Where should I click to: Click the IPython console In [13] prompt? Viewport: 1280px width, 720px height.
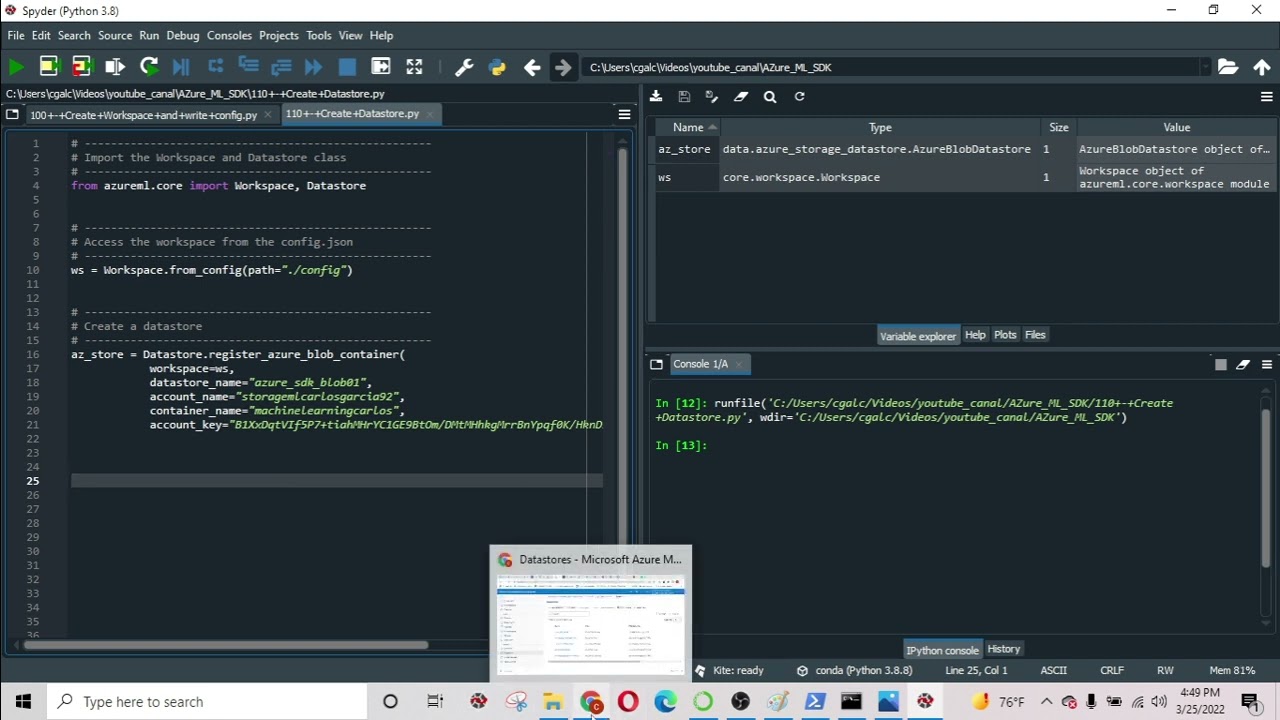coord(682,445)
